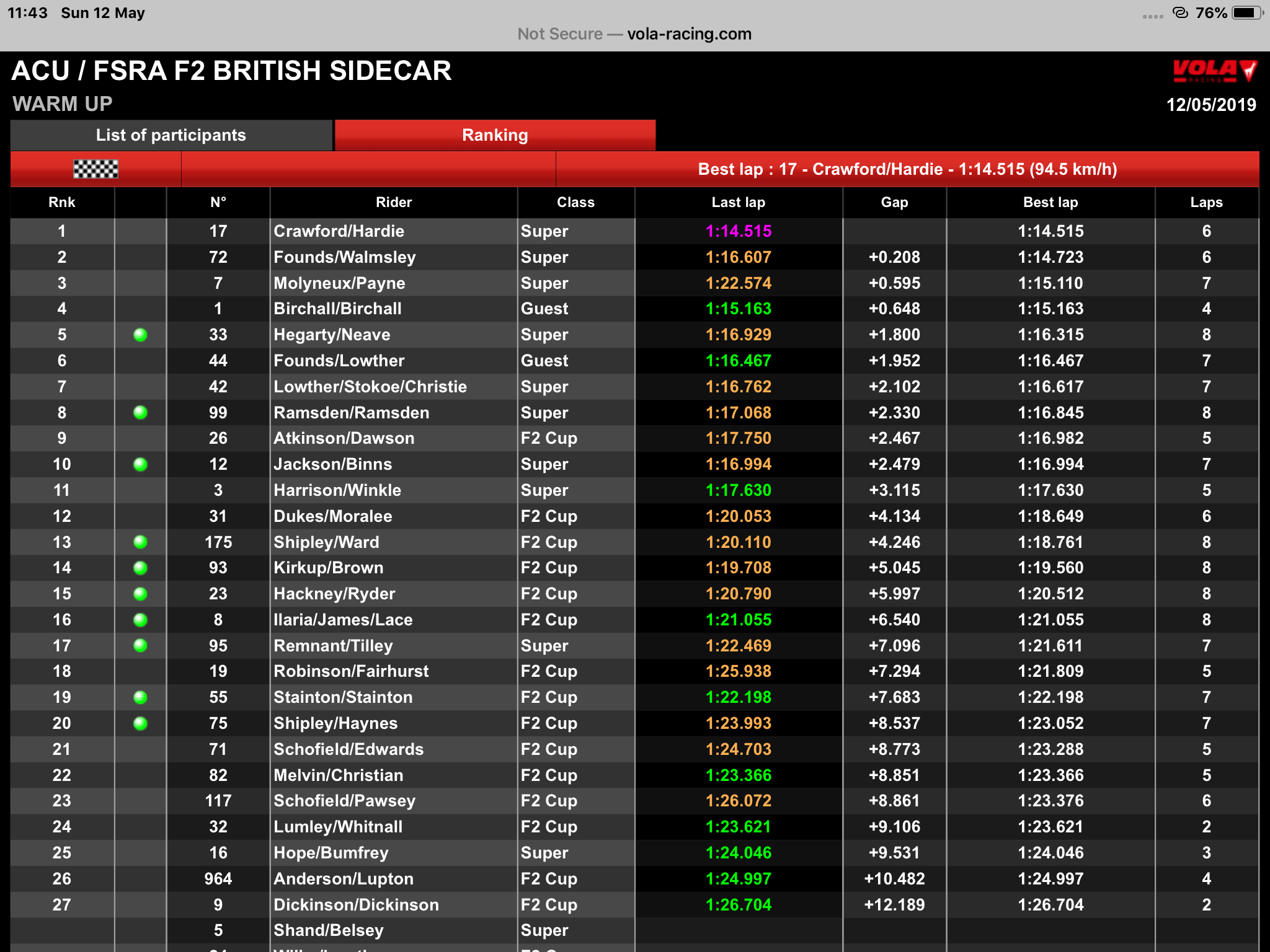Click the Rnk column header
The image size is (1270, 952).
coord(62,203)
